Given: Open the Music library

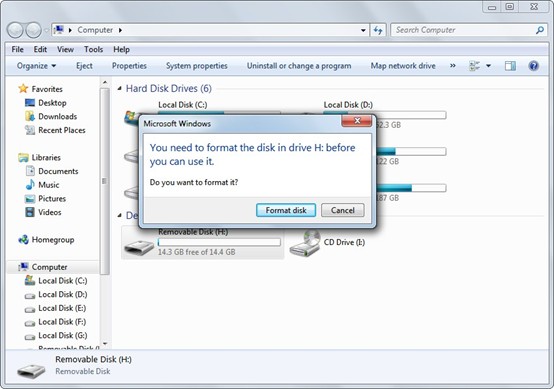Looking at the screenshot, I should (x=48, y=185).
